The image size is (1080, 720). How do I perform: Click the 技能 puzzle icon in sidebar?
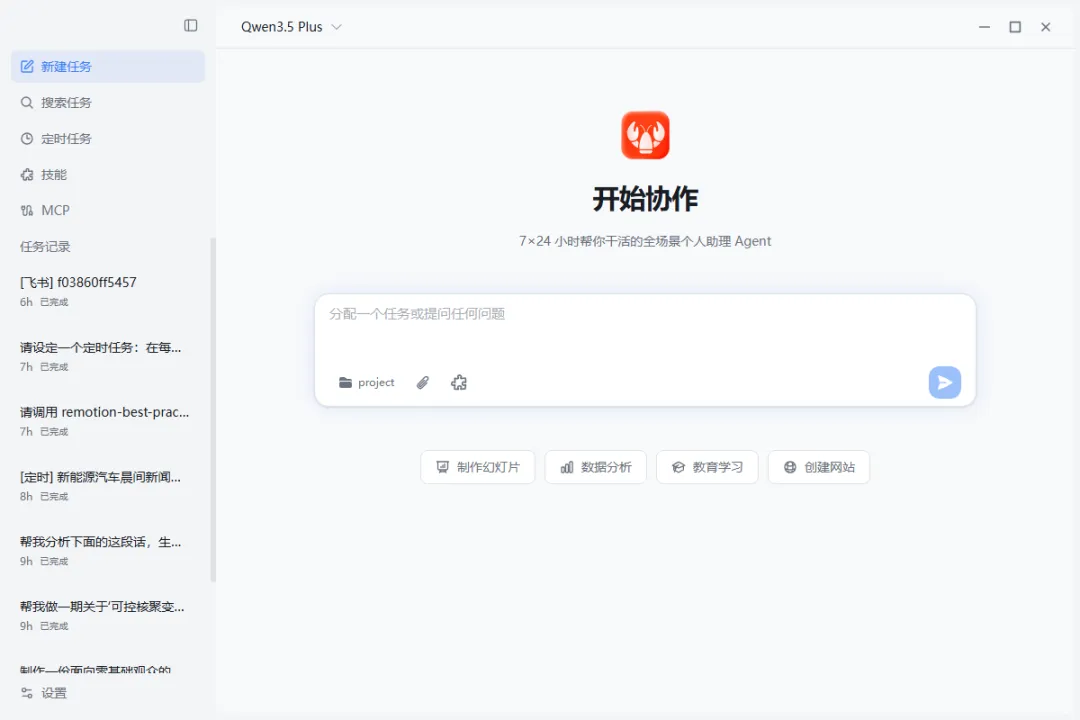(27, 174)
